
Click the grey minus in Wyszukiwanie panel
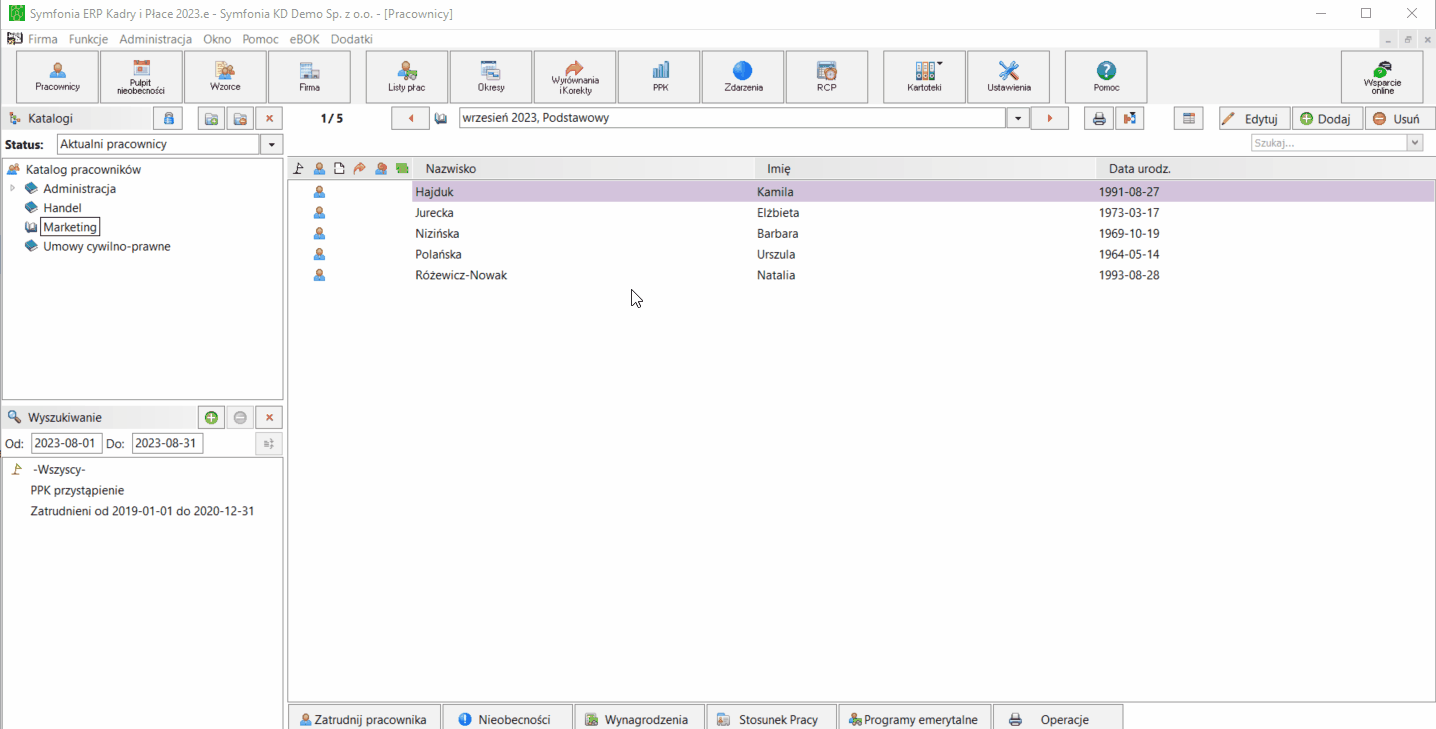click(x=240, y=417)
